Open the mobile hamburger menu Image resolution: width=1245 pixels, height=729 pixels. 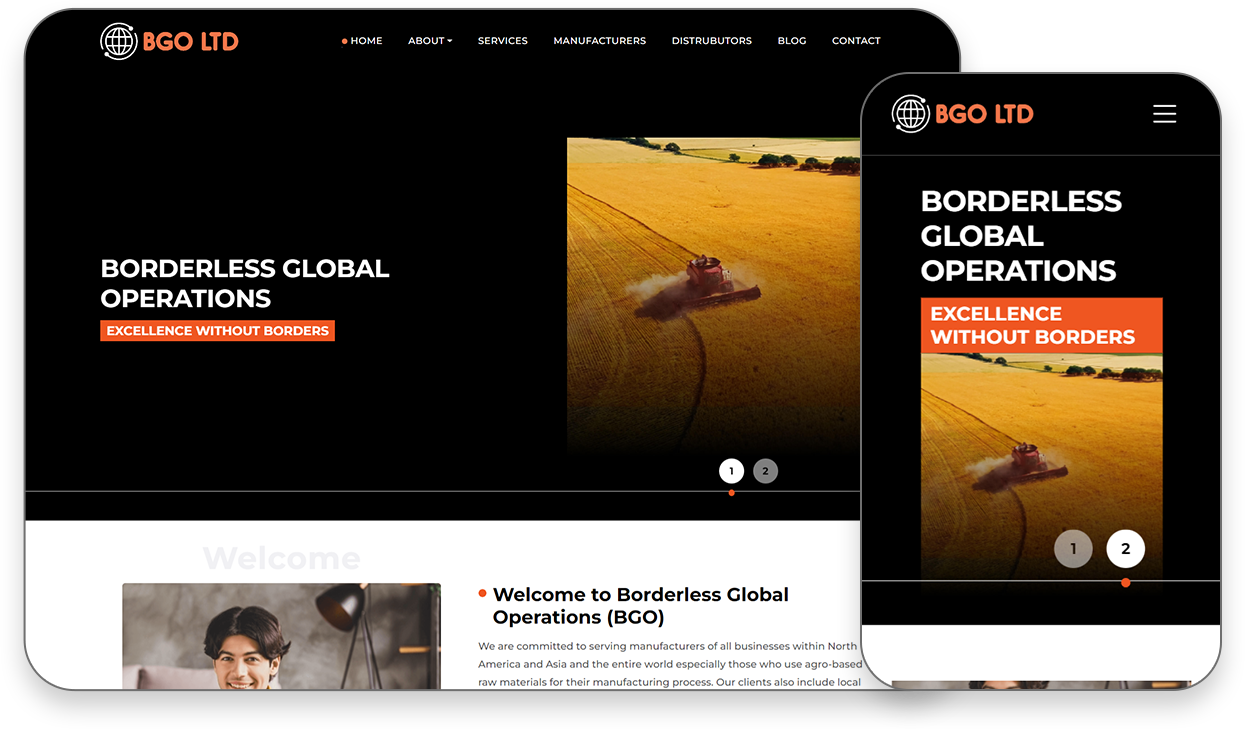point(1164,114)
